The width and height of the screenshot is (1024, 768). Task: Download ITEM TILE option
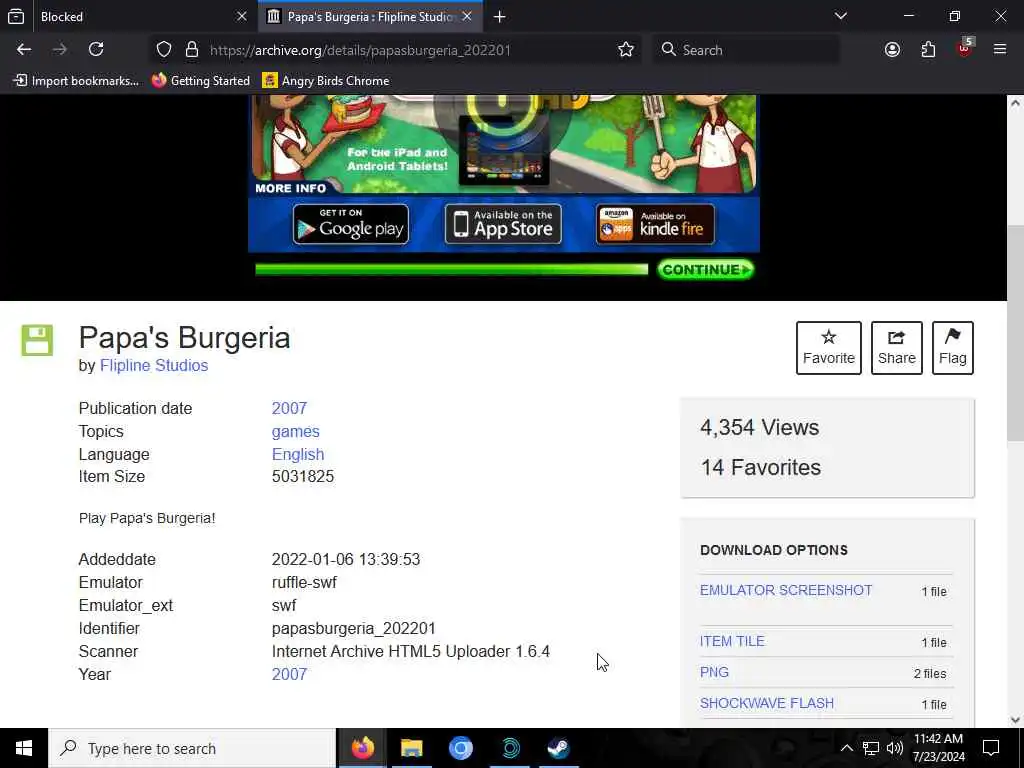732,641
